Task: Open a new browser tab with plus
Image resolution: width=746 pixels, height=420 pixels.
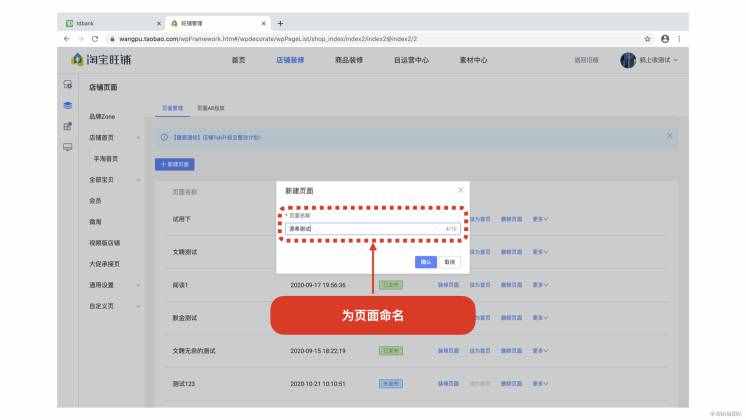Action: pos(280,23)
